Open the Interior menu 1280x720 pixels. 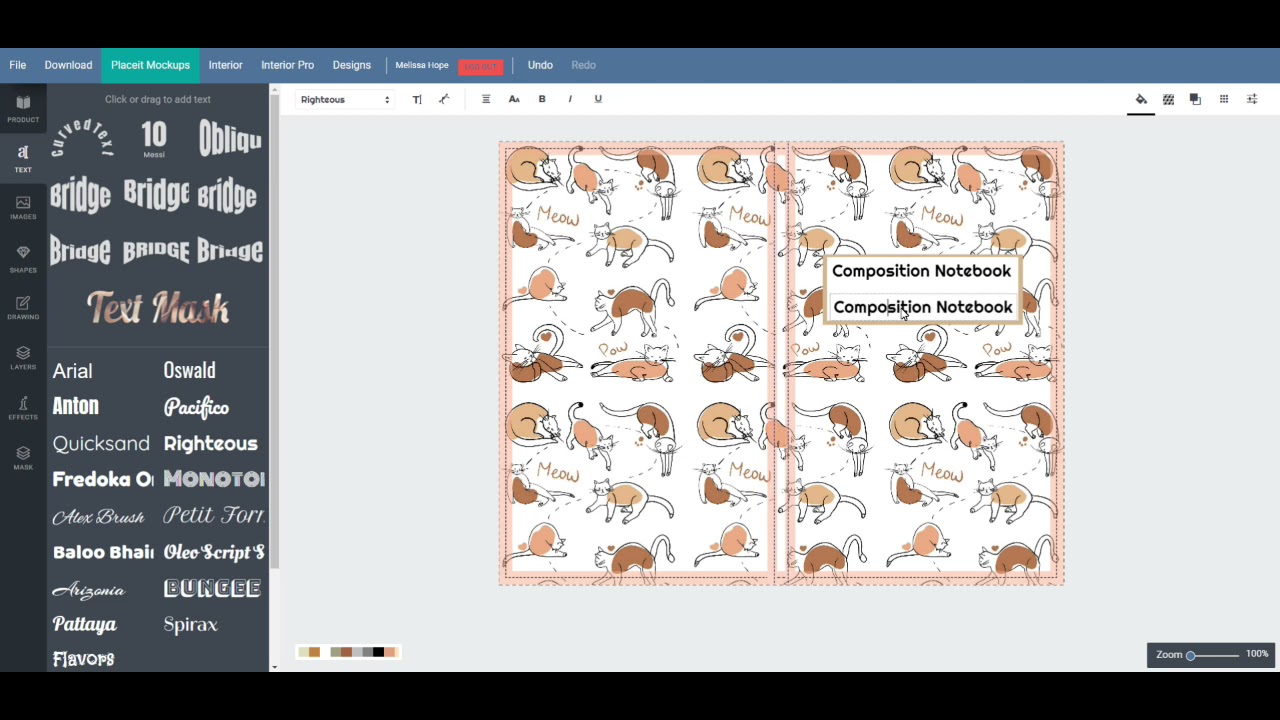225,65
